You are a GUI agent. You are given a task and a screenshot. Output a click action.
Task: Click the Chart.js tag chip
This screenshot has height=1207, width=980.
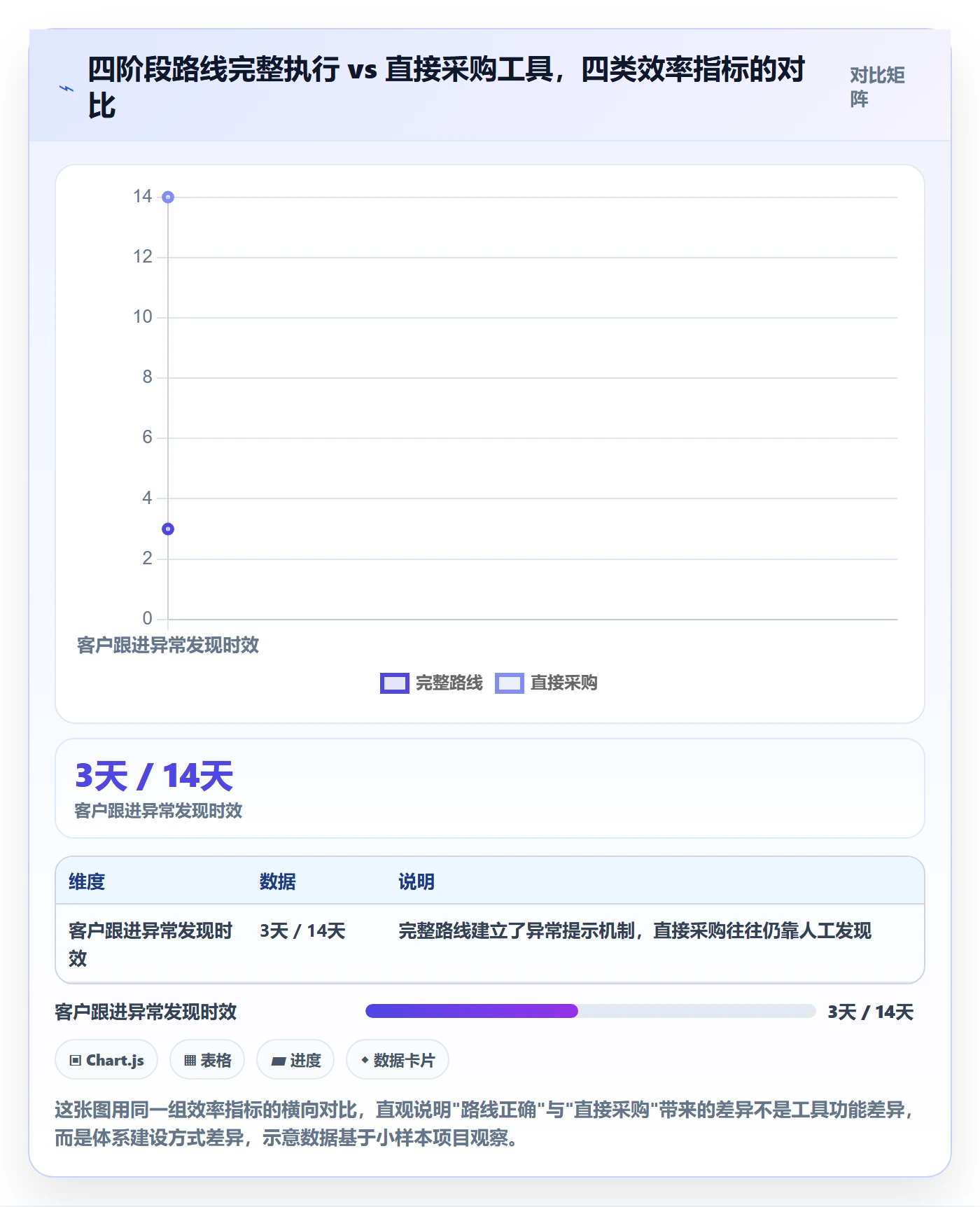[x=106, y=1060]
